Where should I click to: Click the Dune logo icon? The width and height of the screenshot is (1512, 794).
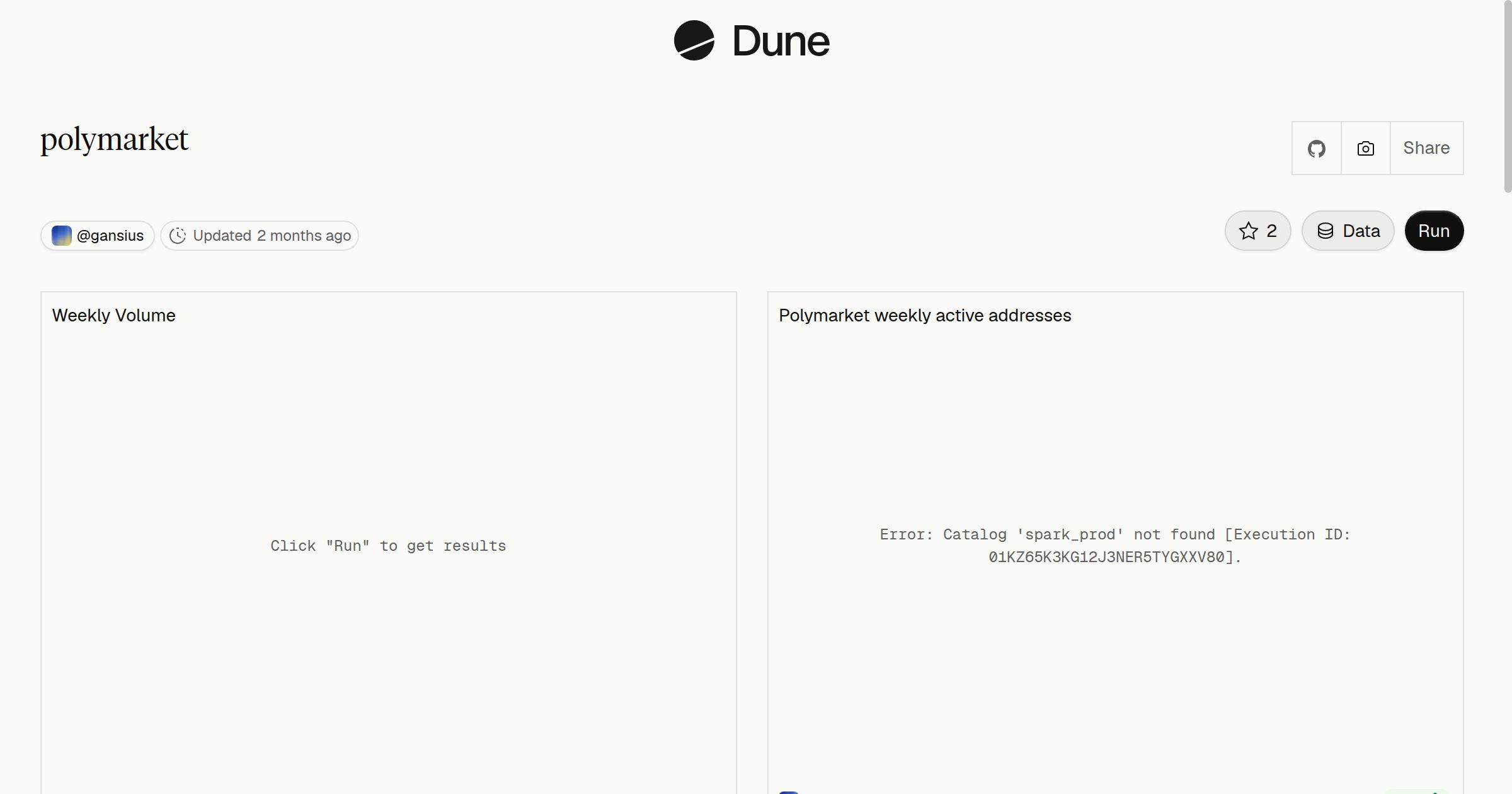pos(694,40)
